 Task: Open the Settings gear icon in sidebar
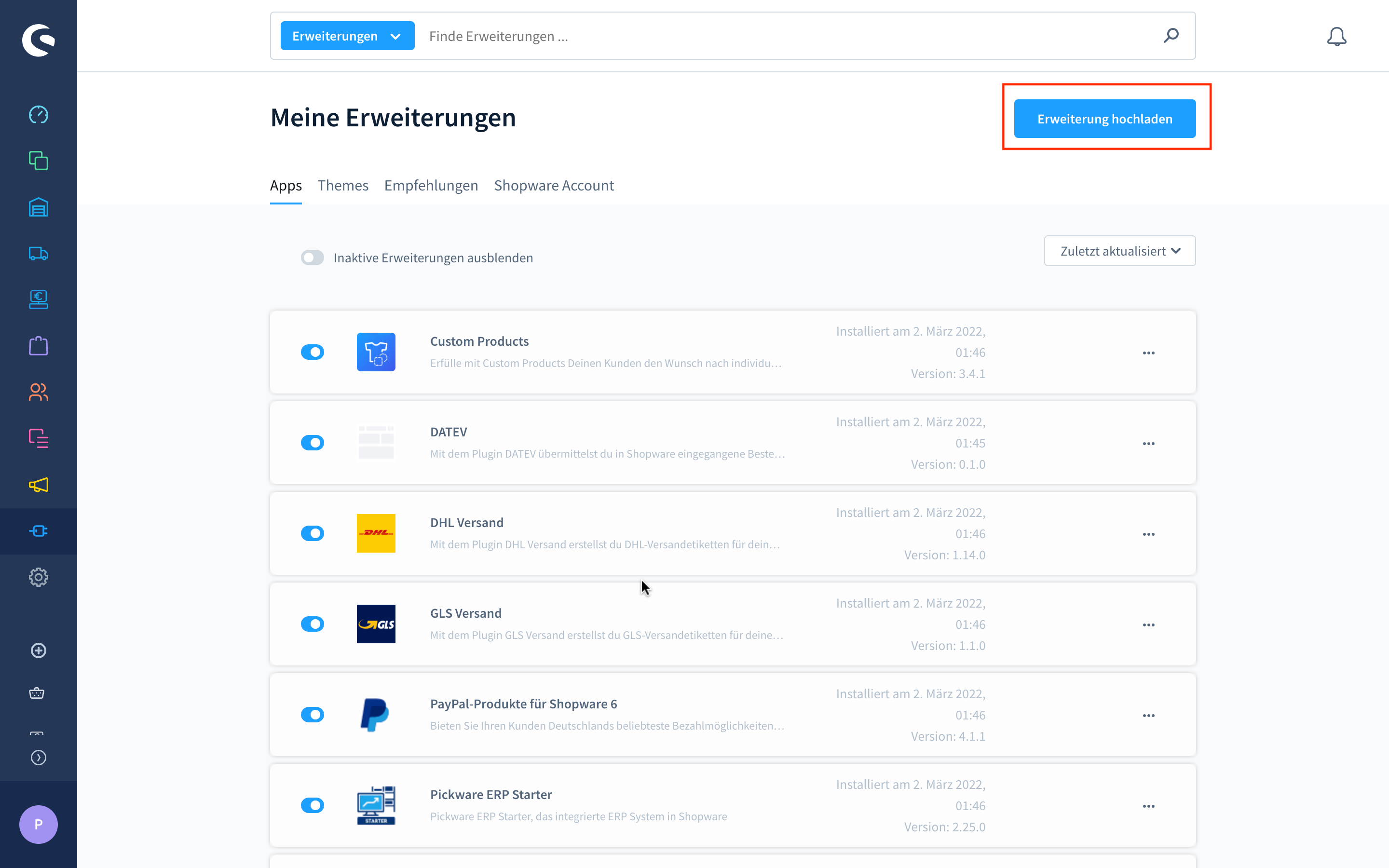pos(39,577)
